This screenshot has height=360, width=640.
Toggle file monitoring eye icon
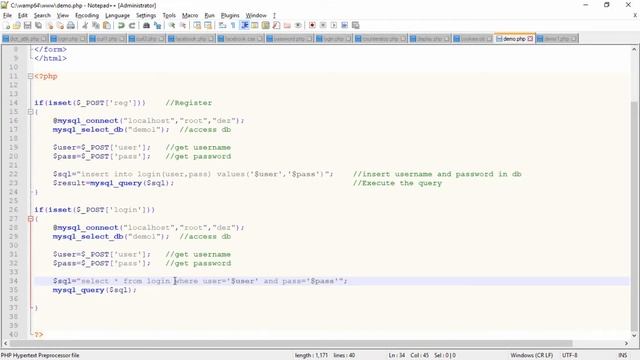(298, 25)
